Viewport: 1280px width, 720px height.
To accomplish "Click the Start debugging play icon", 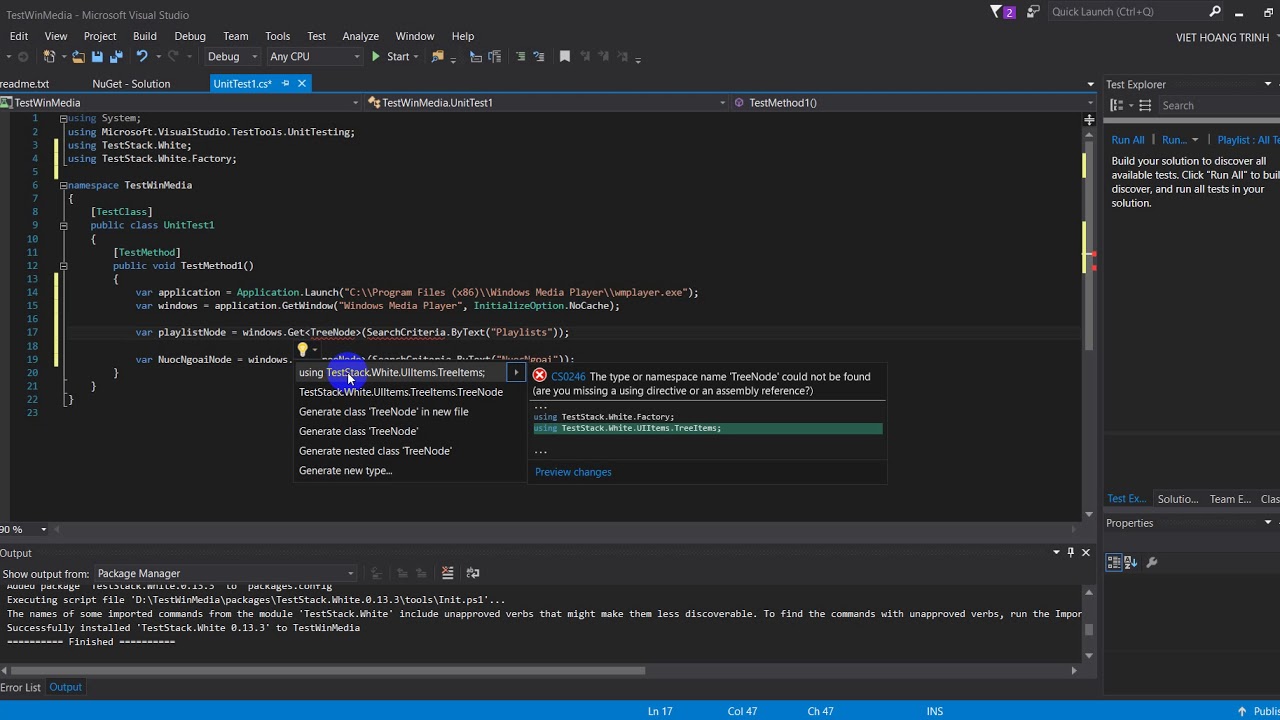I will click(x=376, y=57).
